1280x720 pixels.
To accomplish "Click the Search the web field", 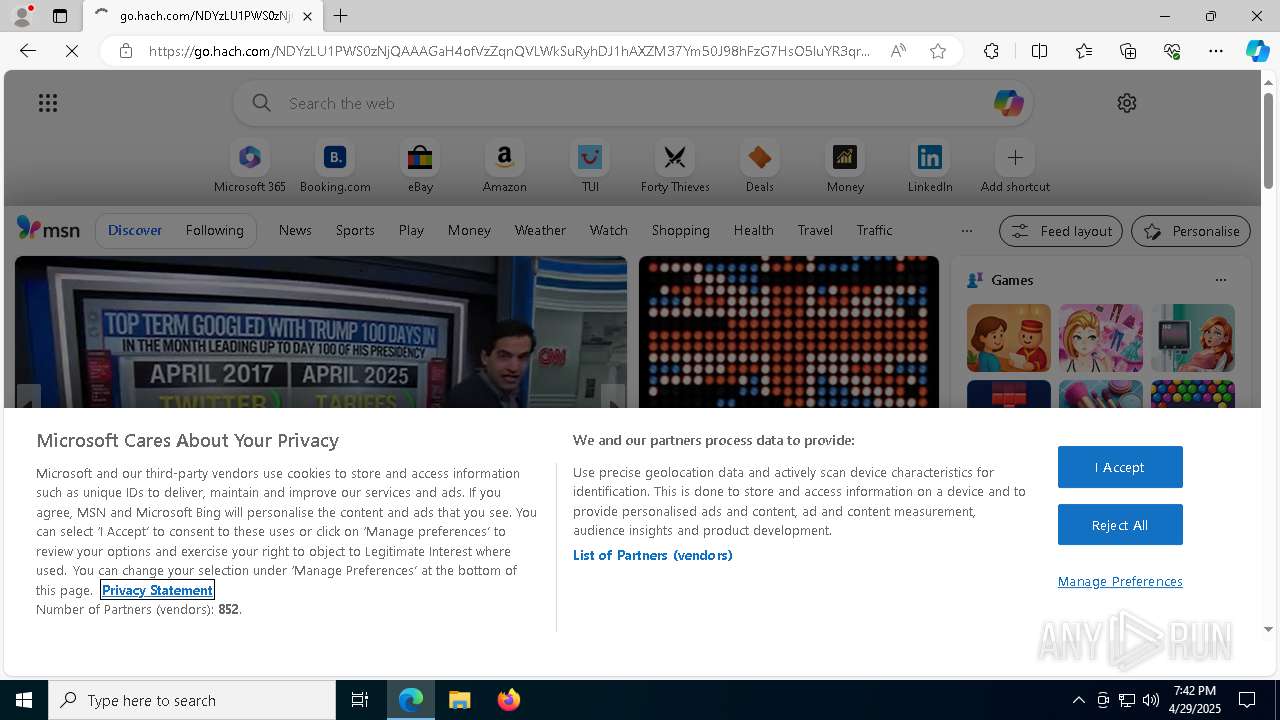I will 632,103.
